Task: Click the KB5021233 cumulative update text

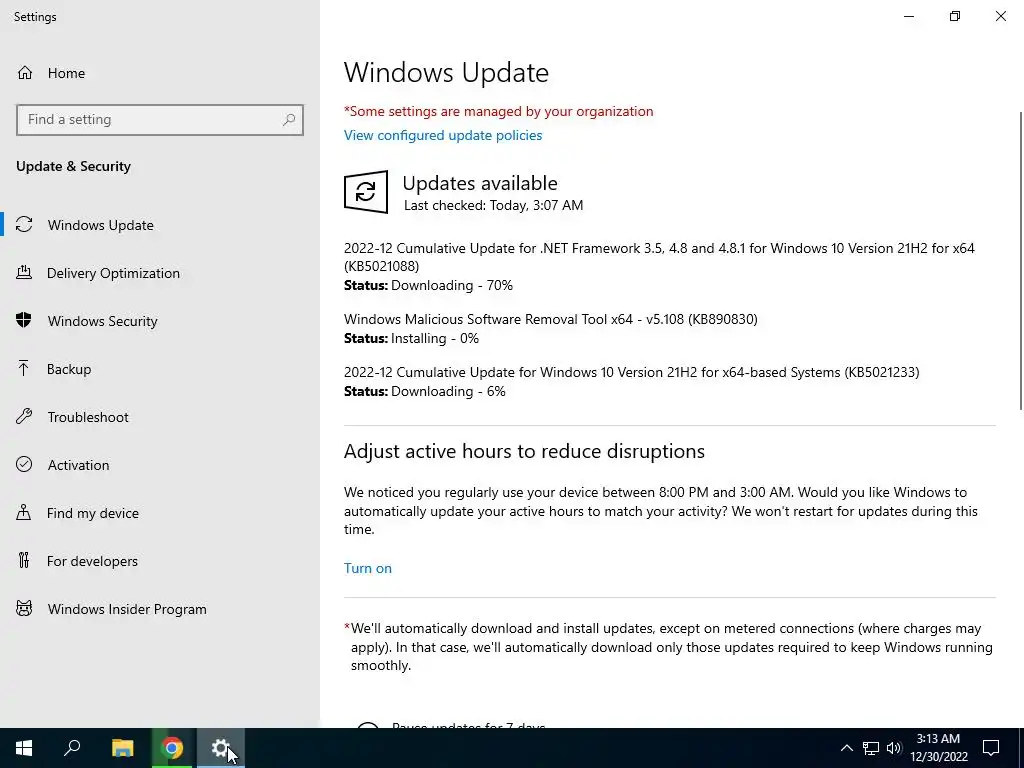Action: (x=632, y=372)
